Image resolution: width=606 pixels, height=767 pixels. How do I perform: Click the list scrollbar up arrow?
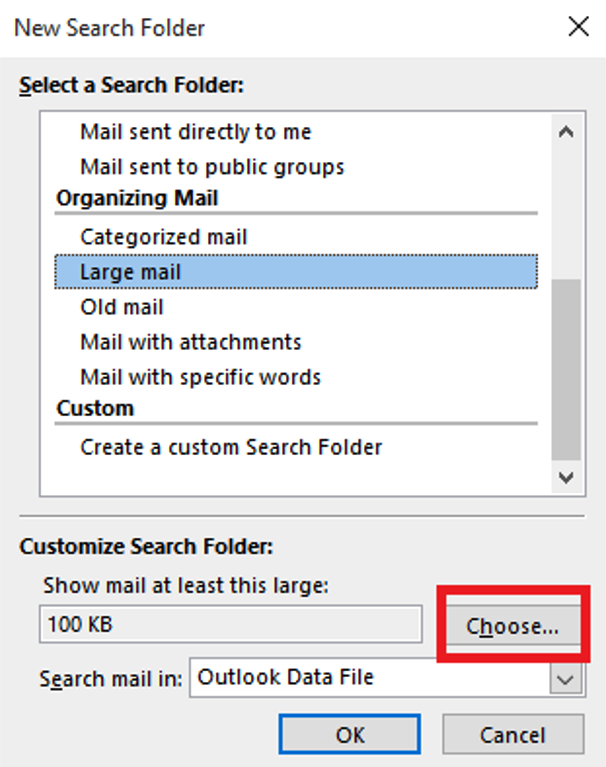[566, 132]
